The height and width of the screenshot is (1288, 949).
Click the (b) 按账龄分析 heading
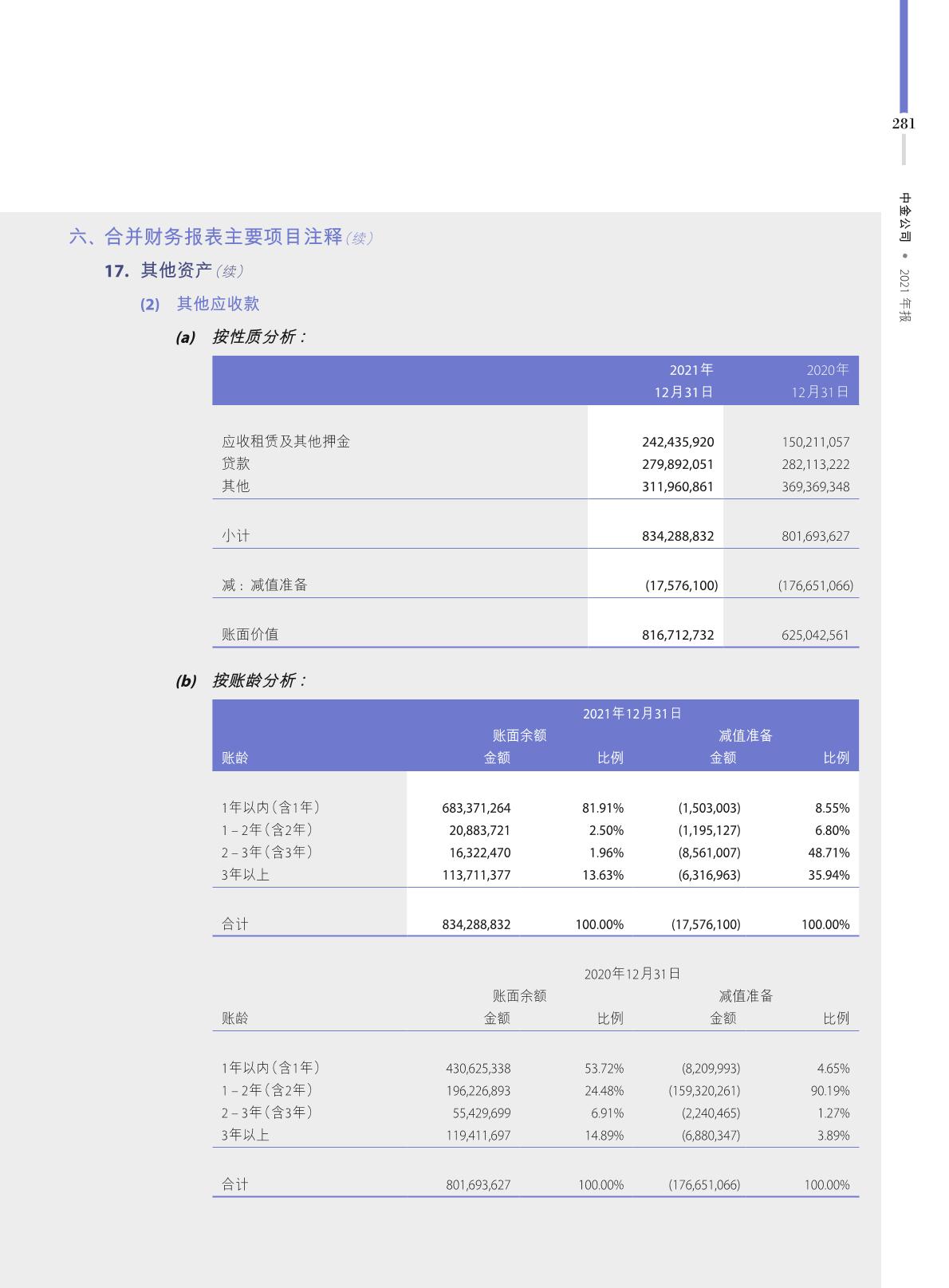pyautogui.click(x=242, y=681)
